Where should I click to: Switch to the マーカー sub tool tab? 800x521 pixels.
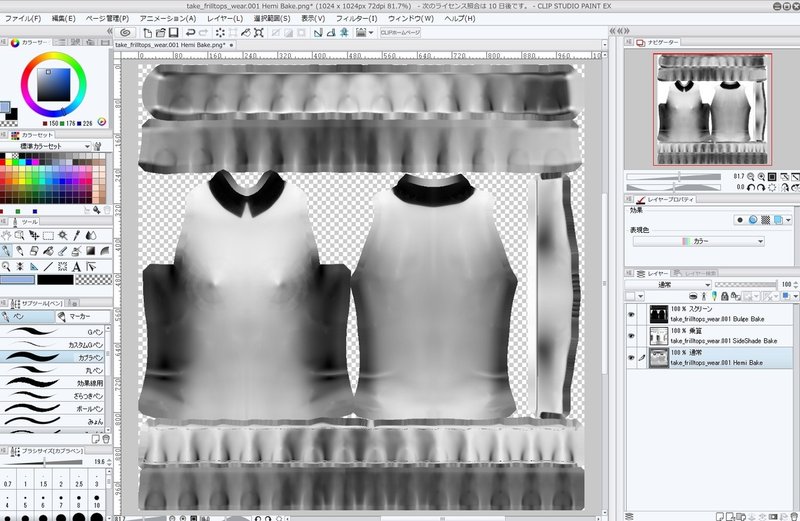pos(83,316)
